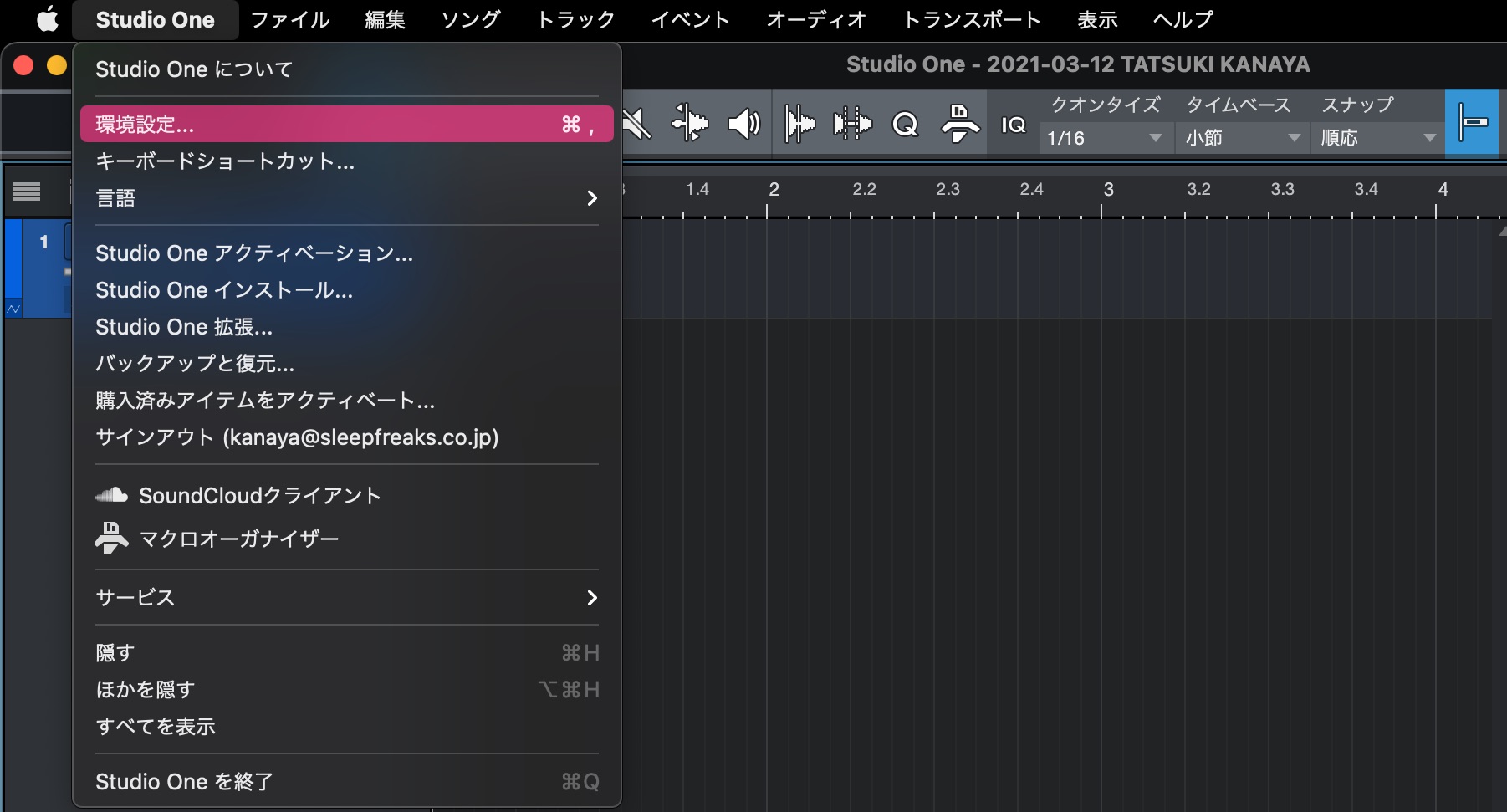Select the Listen speaker tool
1507x812 pixels.
click(x=743, y=125)
